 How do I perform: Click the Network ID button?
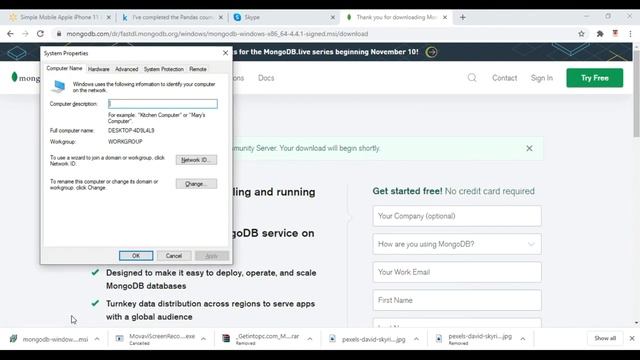pyautogui.click(x=196, y=160)
